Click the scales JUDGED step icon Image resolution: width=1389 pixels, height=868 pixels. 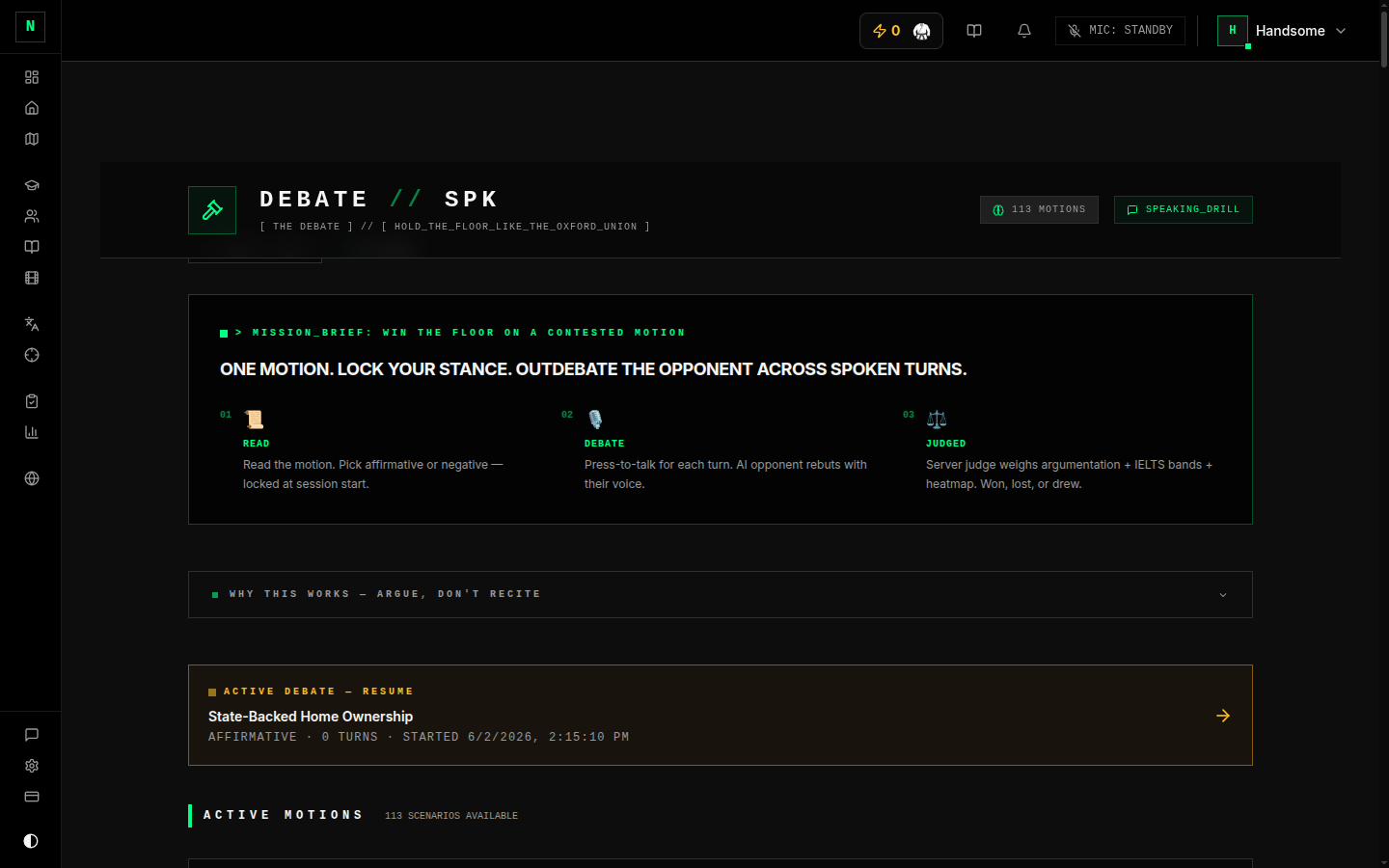pos(937,420)
